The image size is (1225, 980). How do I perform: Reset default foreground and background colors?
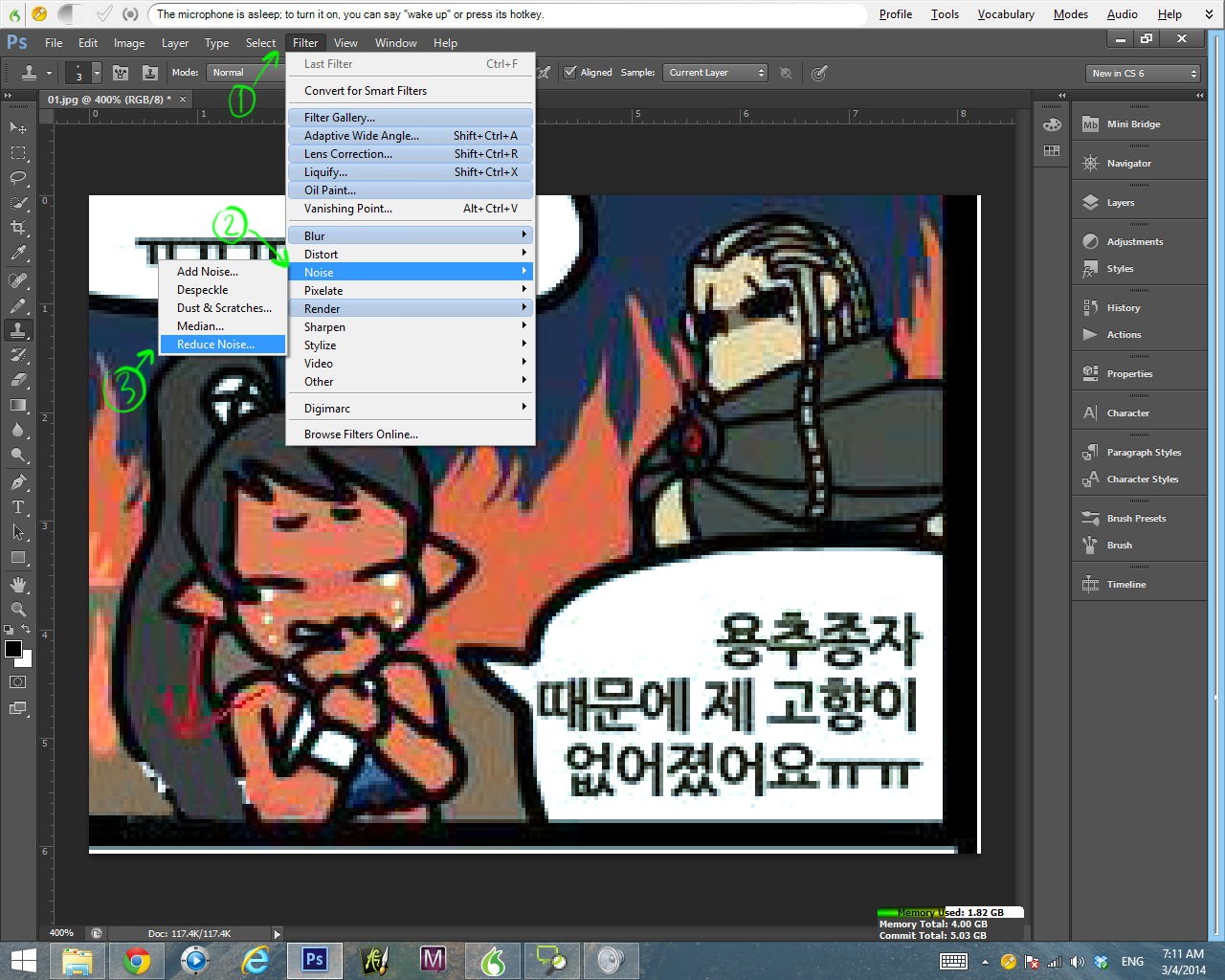click(x=9, y=630)
